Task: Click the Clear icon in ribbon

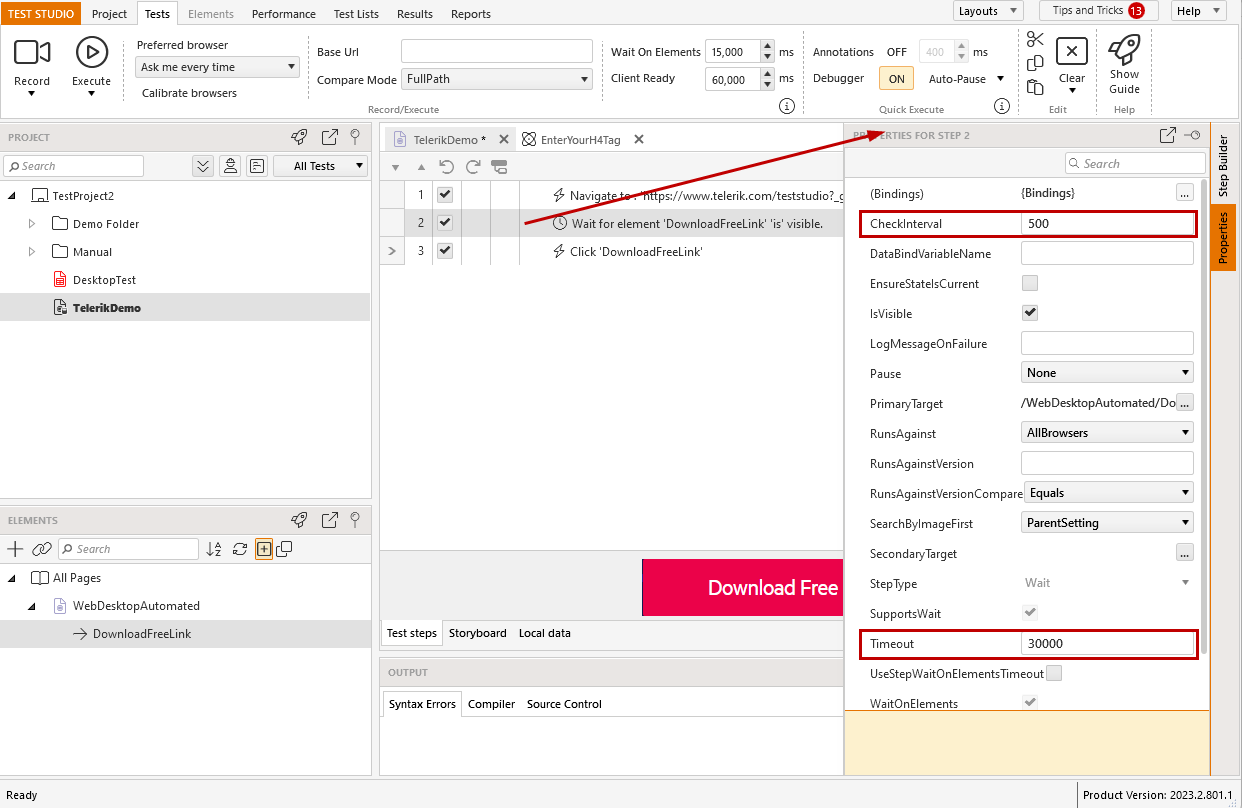Action: coord(1072,52)
